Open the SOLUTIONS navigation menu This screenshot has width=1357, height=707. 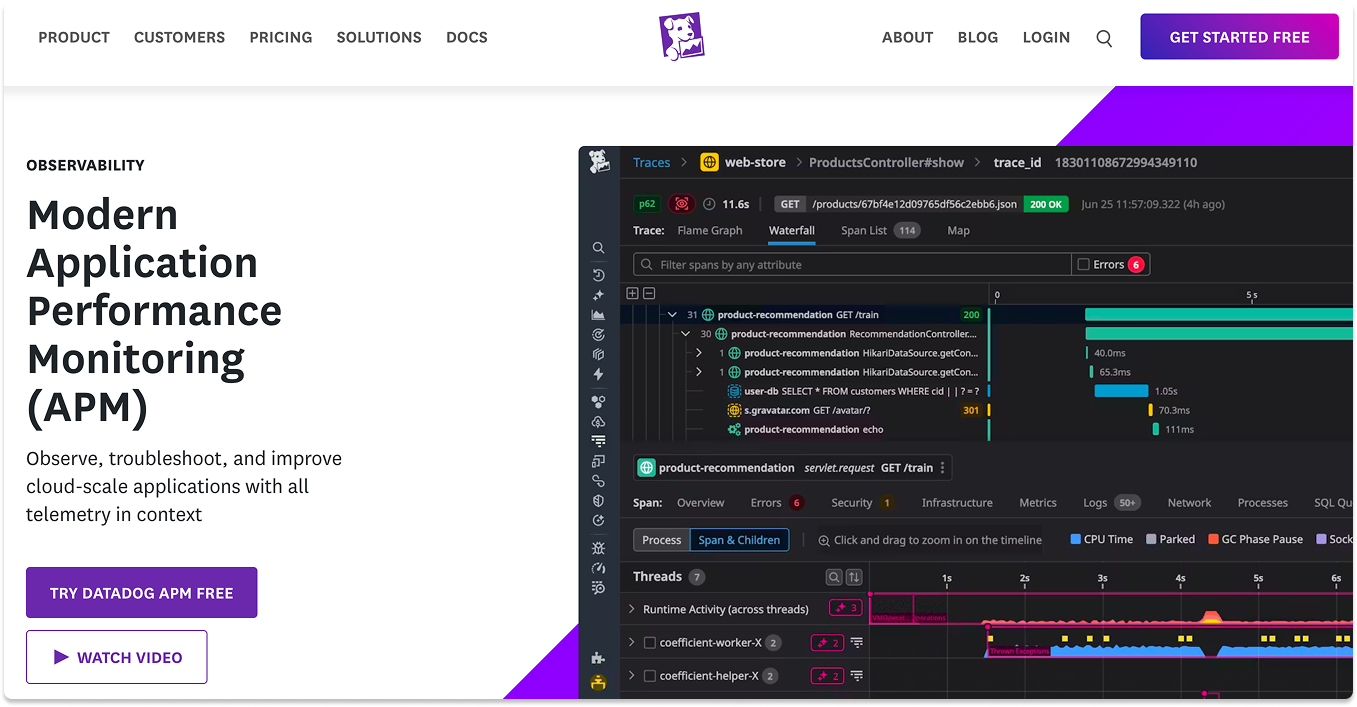point(379,37)
